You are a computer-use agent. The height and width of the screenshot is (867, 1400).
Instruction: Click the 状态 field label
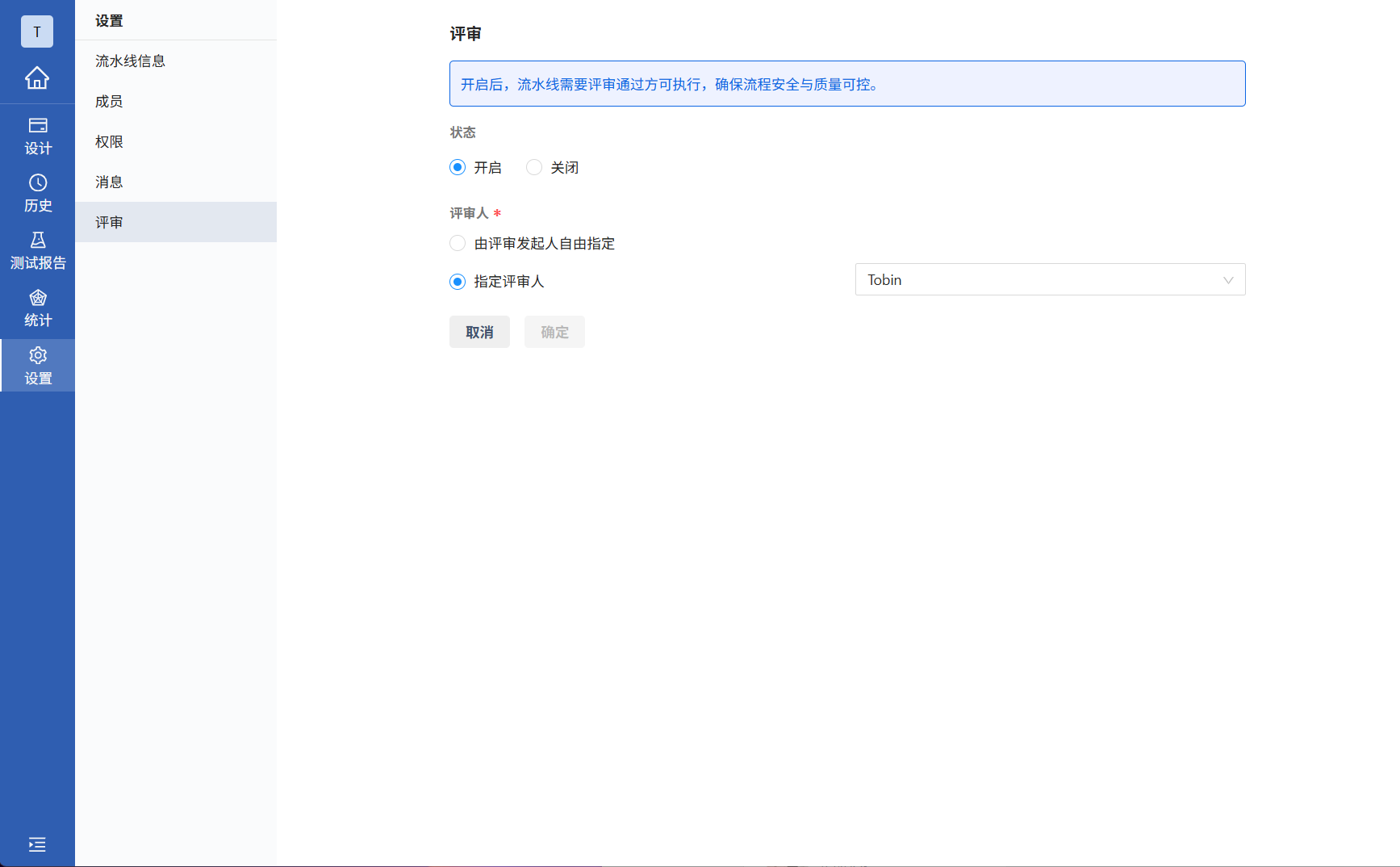tap(463, 132)
